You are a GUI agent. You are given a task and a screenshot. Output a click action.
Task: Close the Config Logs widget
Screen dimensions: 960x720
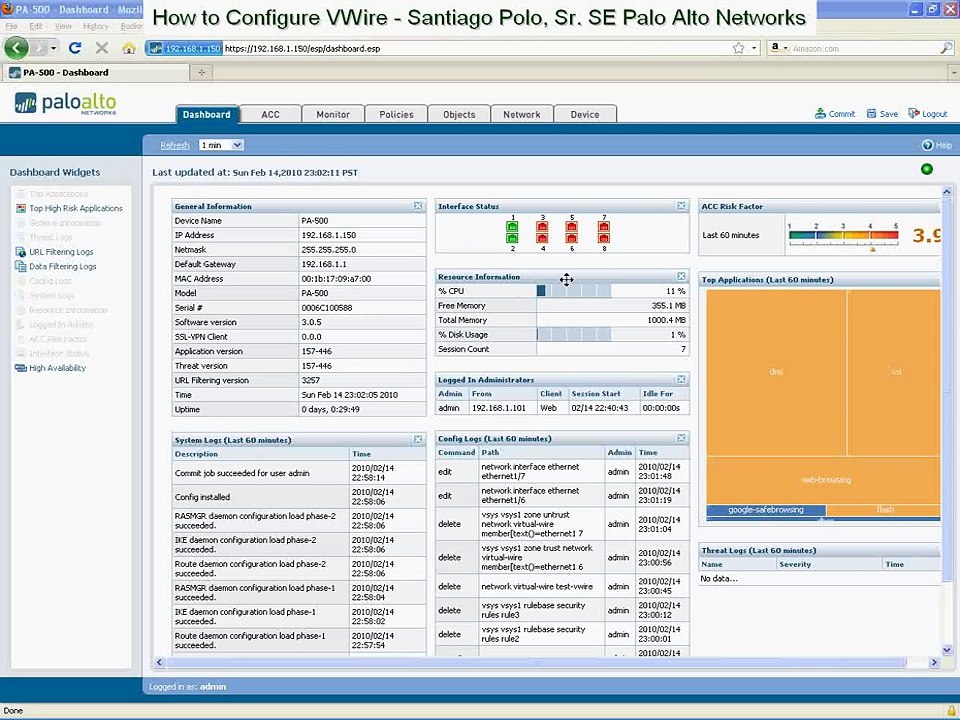click(681, 438)
